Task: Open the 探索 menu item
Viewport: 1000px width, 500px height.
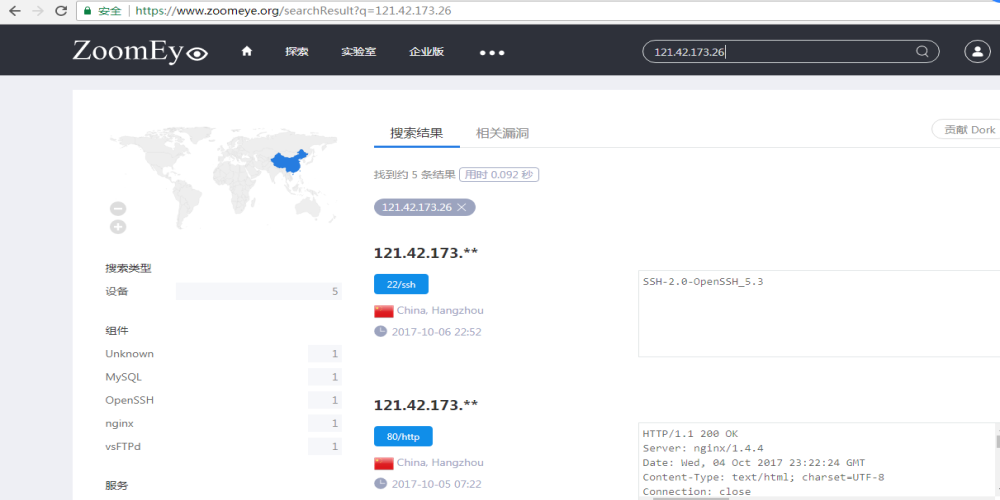Action: (x=297, y=52)
